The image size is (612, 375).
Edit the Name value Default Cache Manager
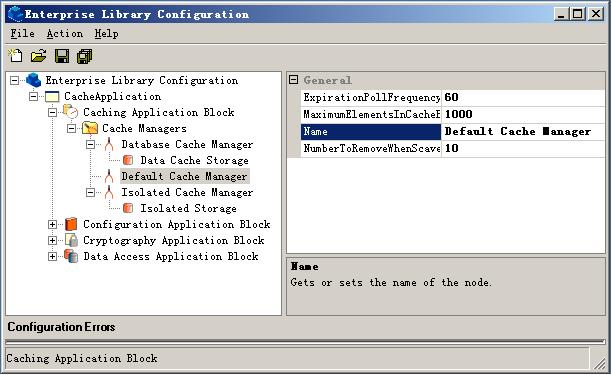[x=523, y=132]
